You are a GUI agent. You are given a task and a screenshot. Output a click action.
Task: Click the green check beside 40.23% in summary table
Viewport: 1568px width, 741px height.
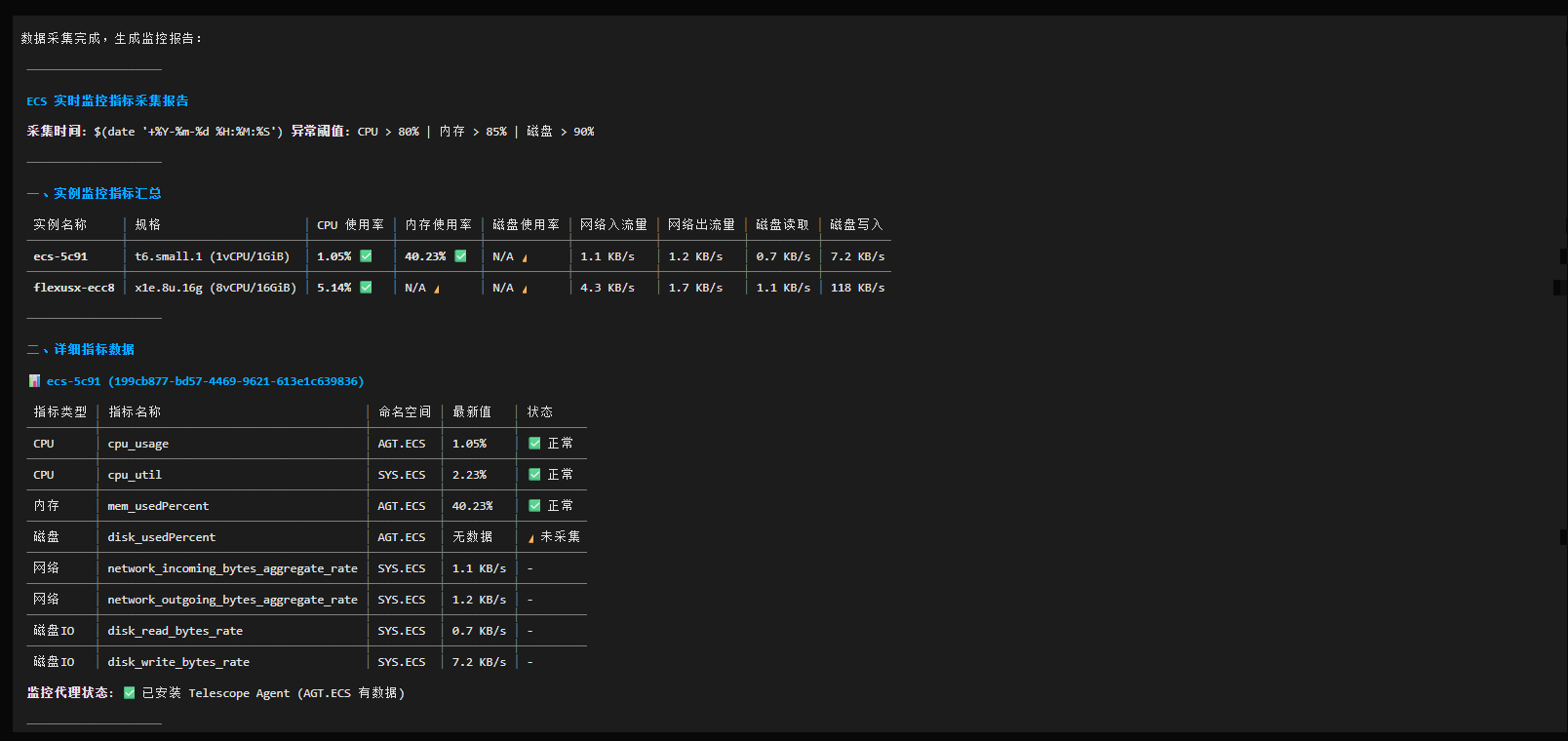(x=460, y=256)
